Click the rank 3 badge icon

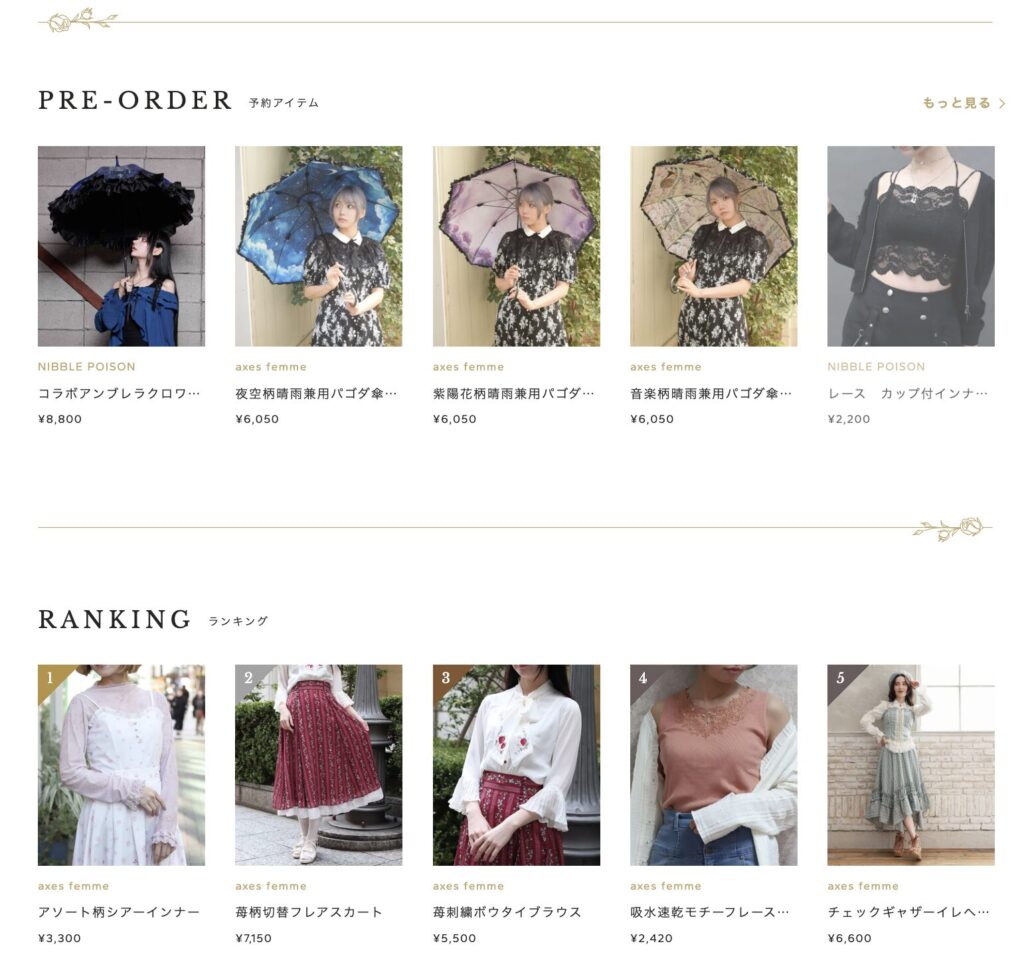(445, 677)
